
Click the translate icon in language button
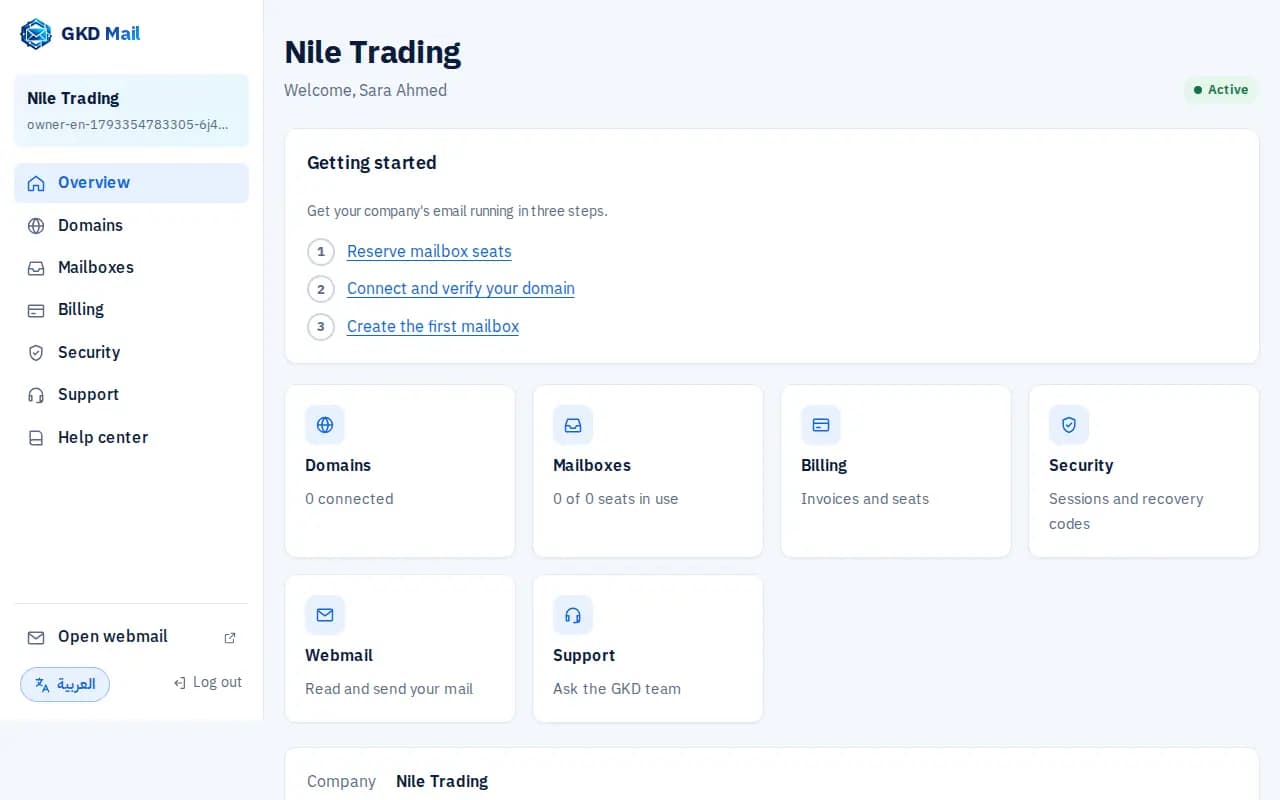(x=42, y=685)
